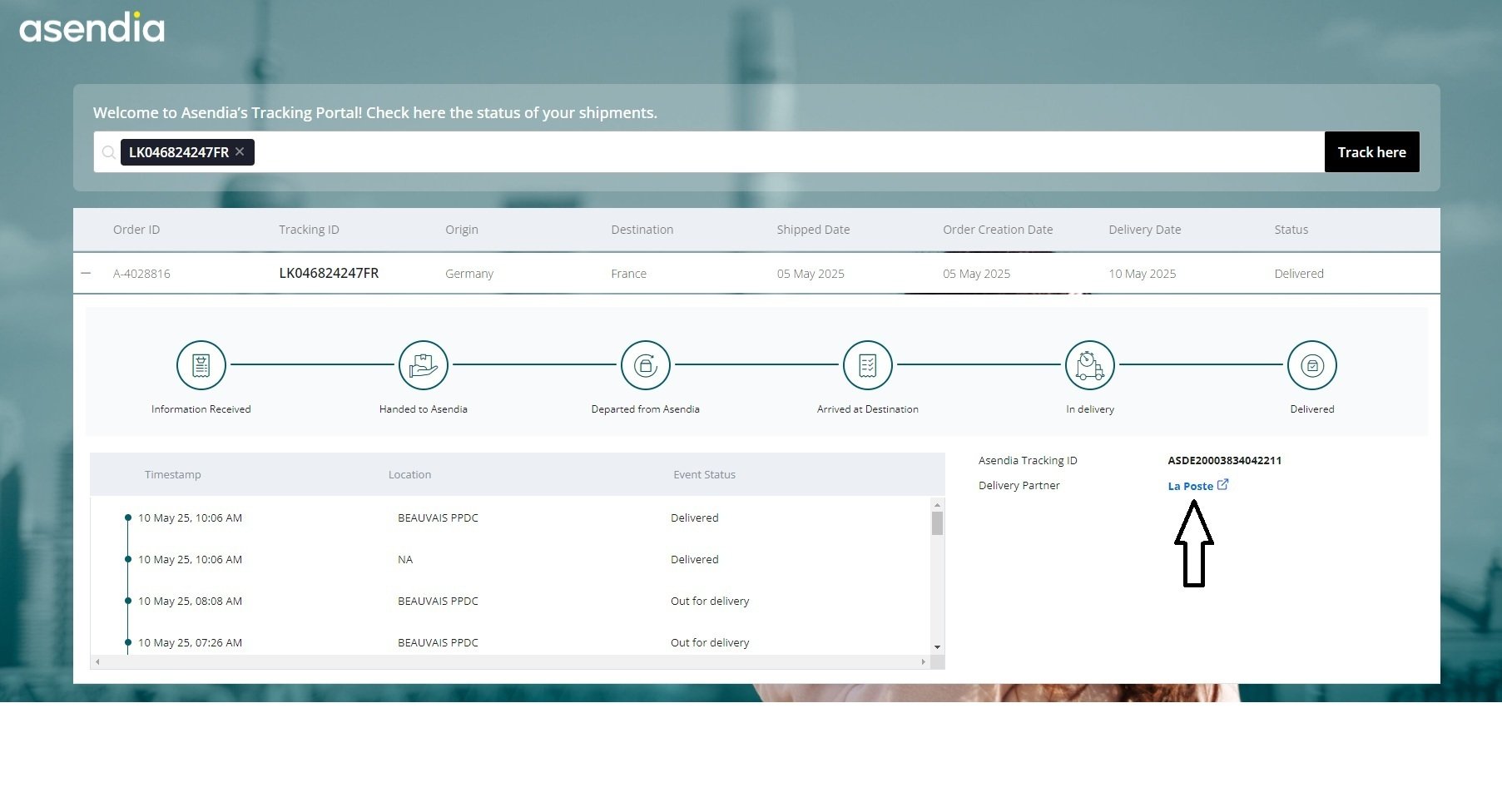Screen dimensions: 1502x812
Task: Click the Information Received status icon
Action: 201,365
